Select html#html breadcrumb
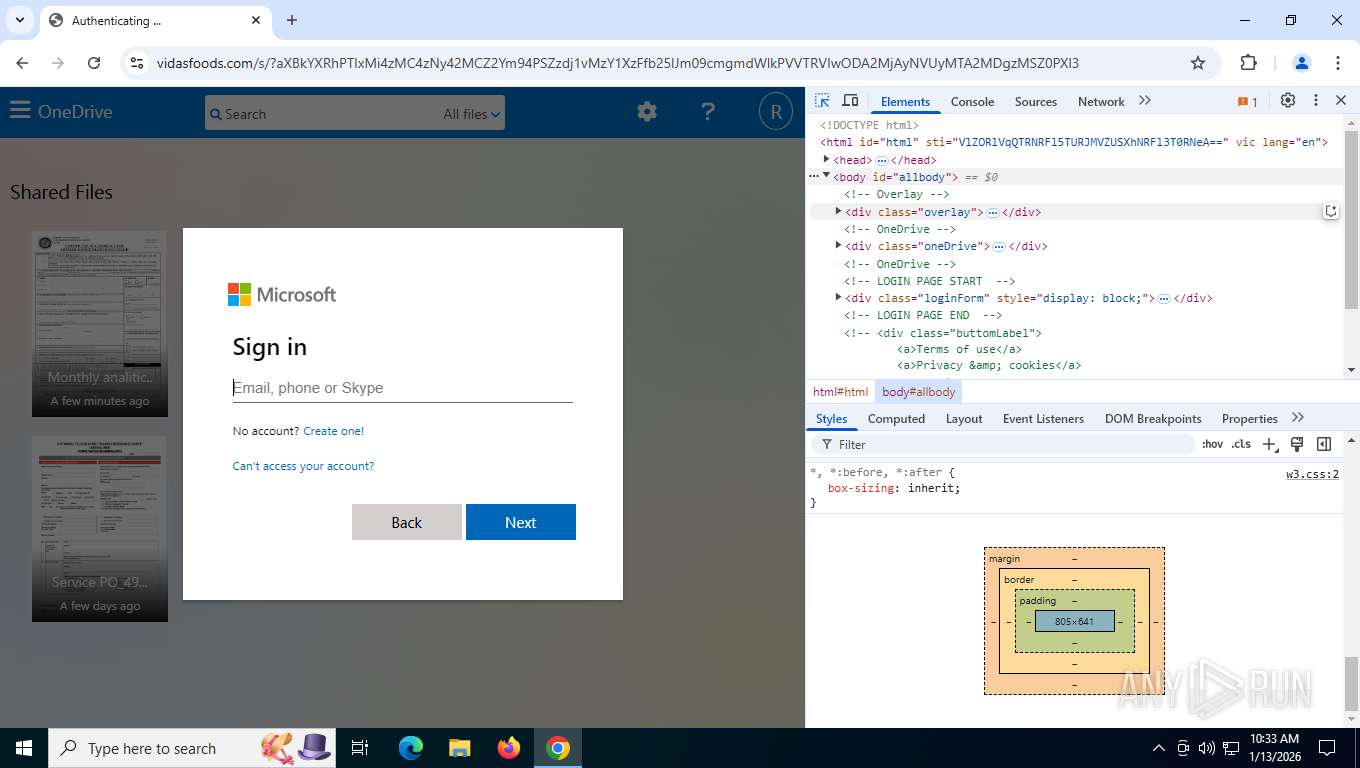The height and width of the screenshot is (768, 1360). point(840,392)
